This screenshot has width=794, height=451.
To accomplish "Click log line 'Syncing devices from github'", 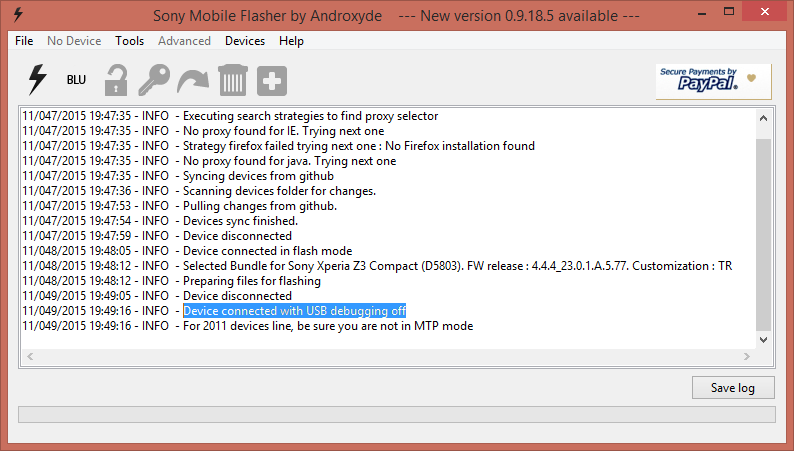I will click(x=178, y=176).
